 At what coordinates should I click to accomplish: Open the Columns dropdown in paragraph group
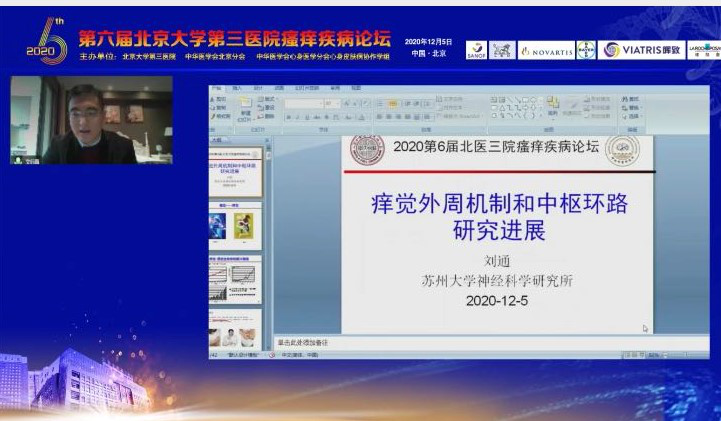pos(428,117)
